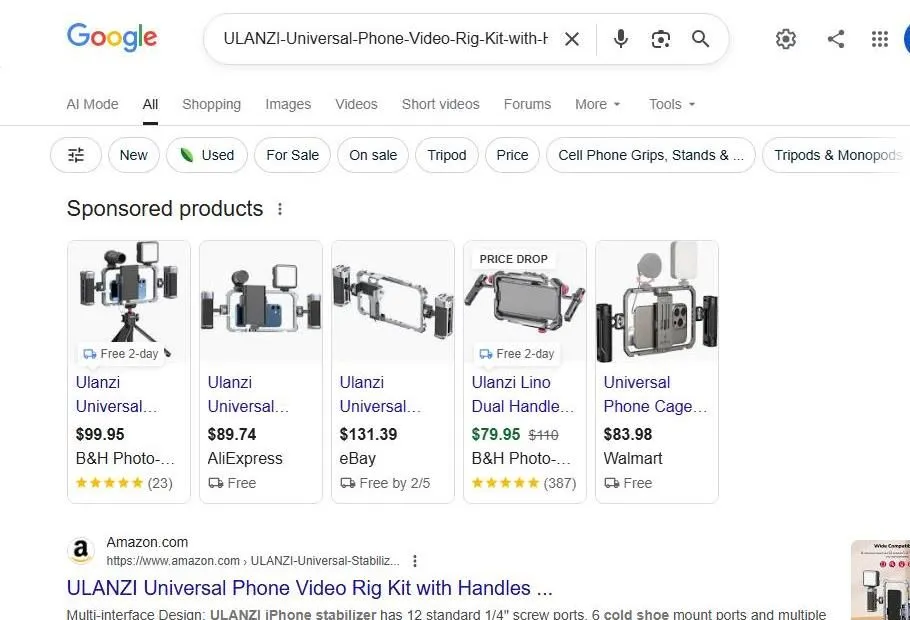Expand the Tools dropdown
The height and width of the screenshot is (620, 910).
[672, 104]
